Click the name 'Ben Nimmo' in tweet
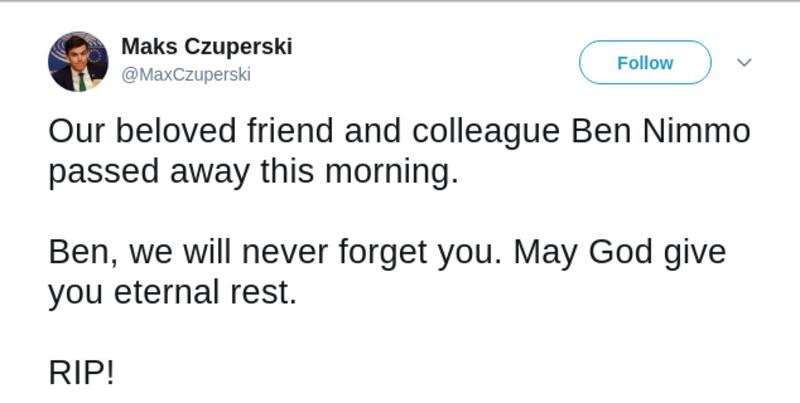 (660, 132)
